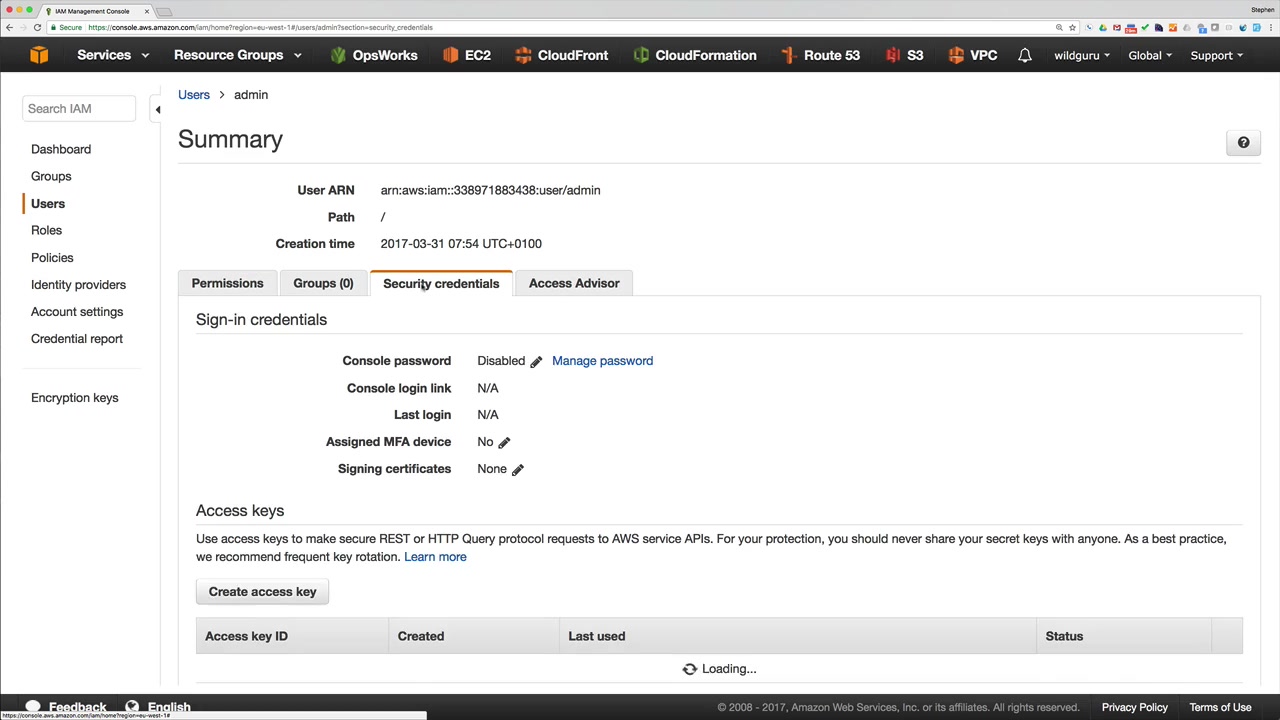Open Roles in the sidebar
This screenshot has height=720, width=1280.
[x=46, y=230]
